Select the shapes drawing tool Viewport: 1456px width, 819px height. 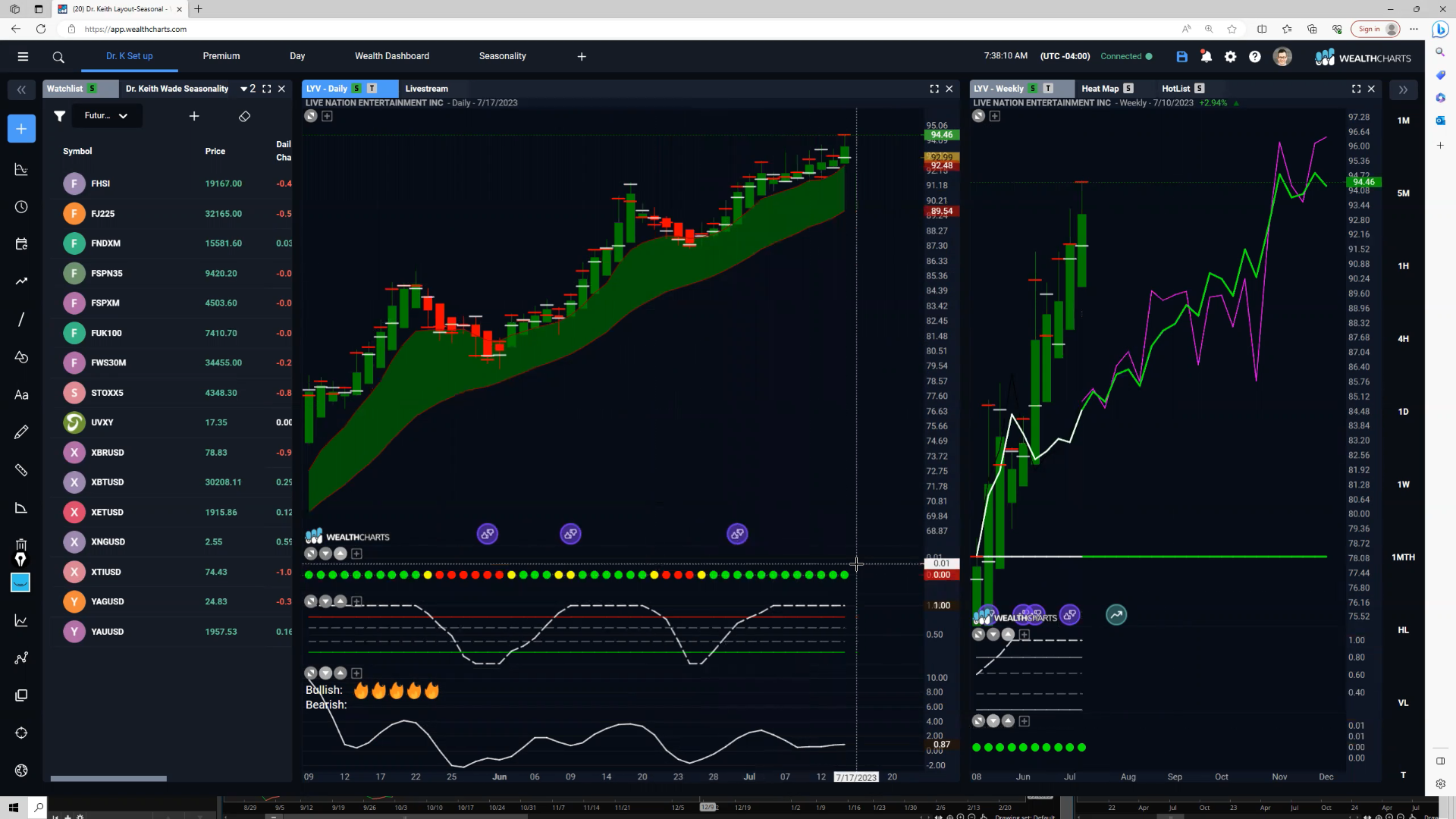[x=21, y=356]
